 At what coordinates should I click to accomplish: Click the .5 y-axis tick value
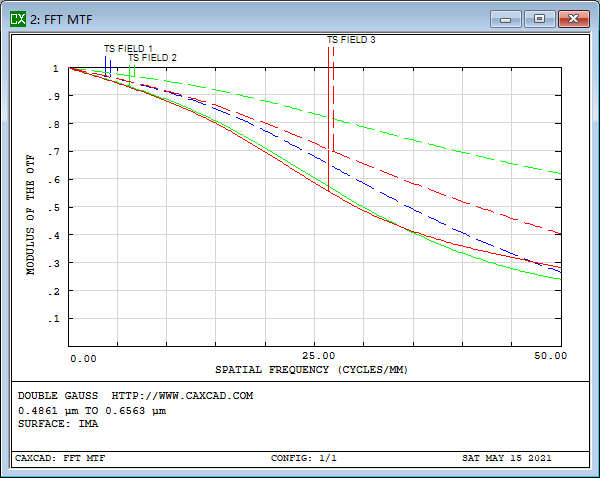pos(54,208)
